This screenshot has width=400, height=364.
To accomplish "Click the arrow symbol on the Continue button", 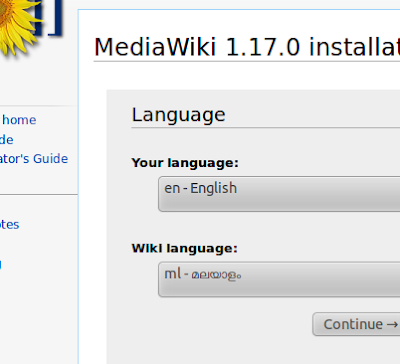I will tap(392, 324).
